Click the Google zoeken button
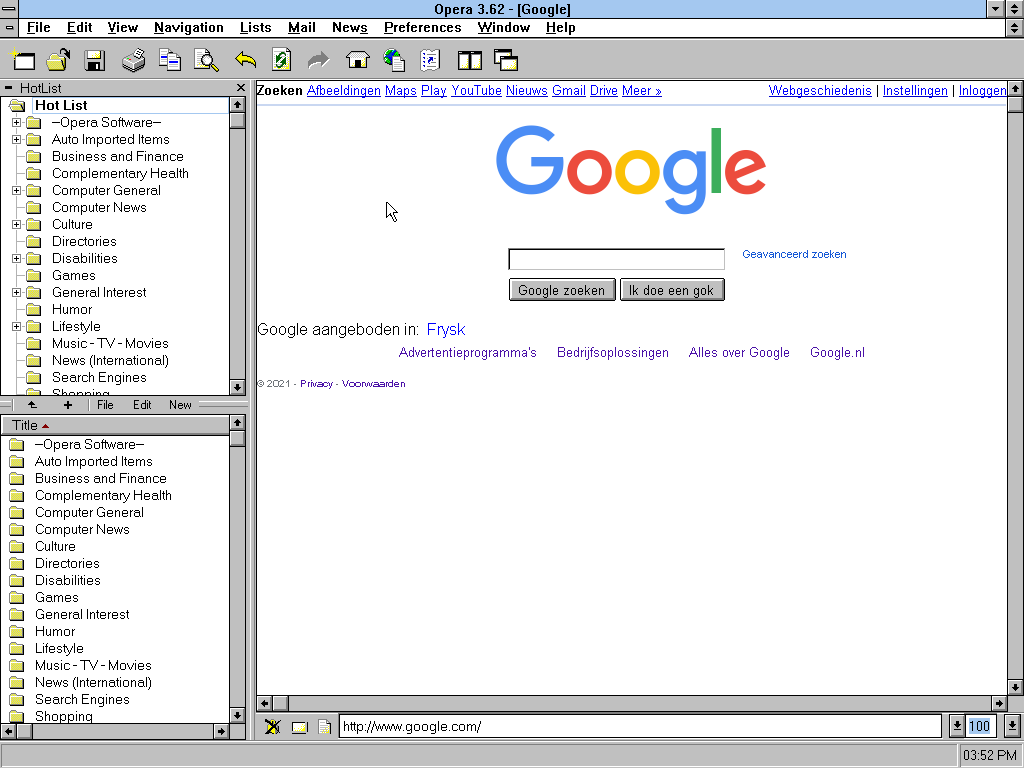The width and height of the screenshot is (1024, 768). tap(562, 290)
